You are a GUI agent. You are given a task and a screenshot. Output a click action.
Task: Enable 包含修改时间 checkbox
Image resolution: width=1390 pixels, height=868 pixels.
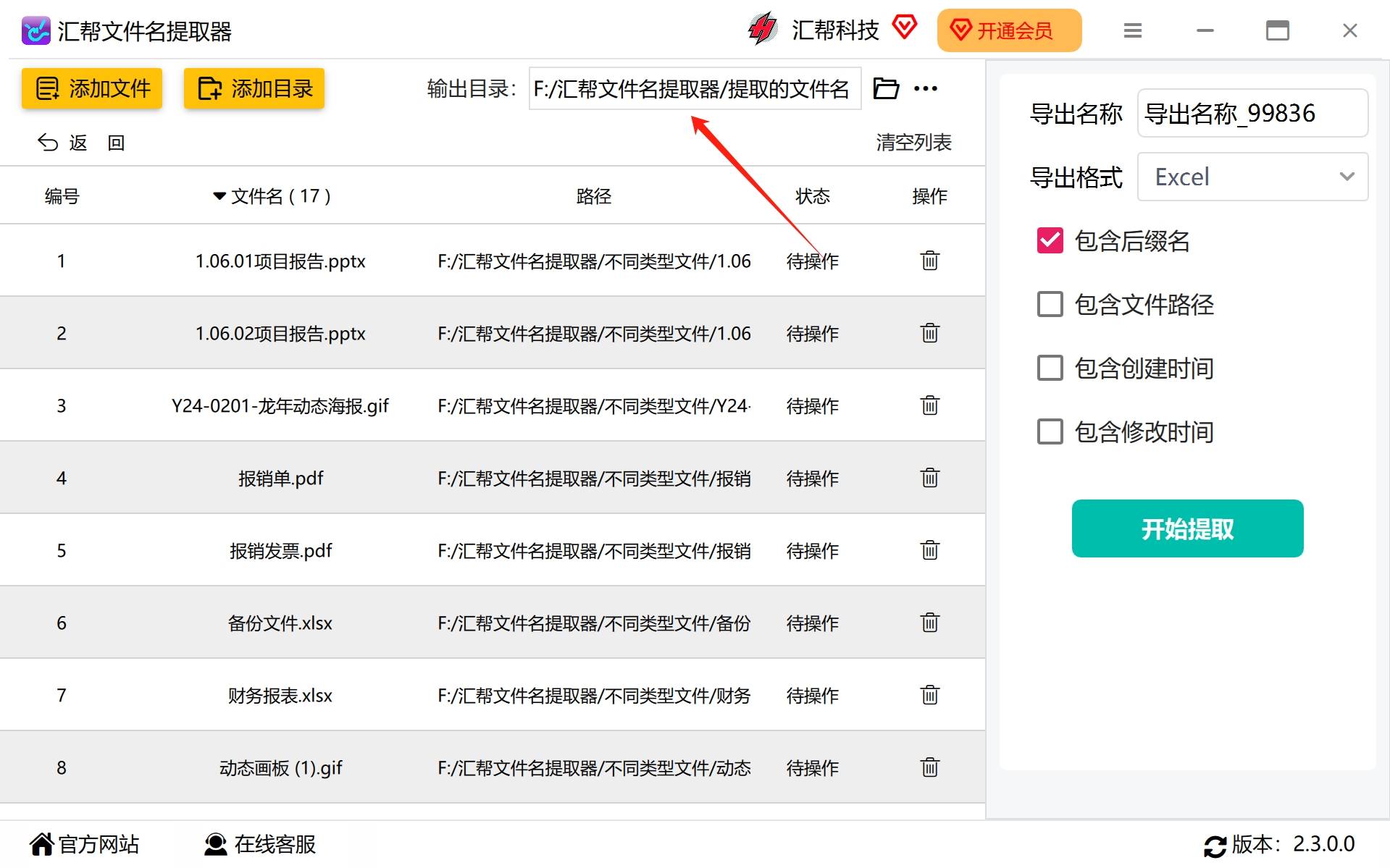point(1050,431)
